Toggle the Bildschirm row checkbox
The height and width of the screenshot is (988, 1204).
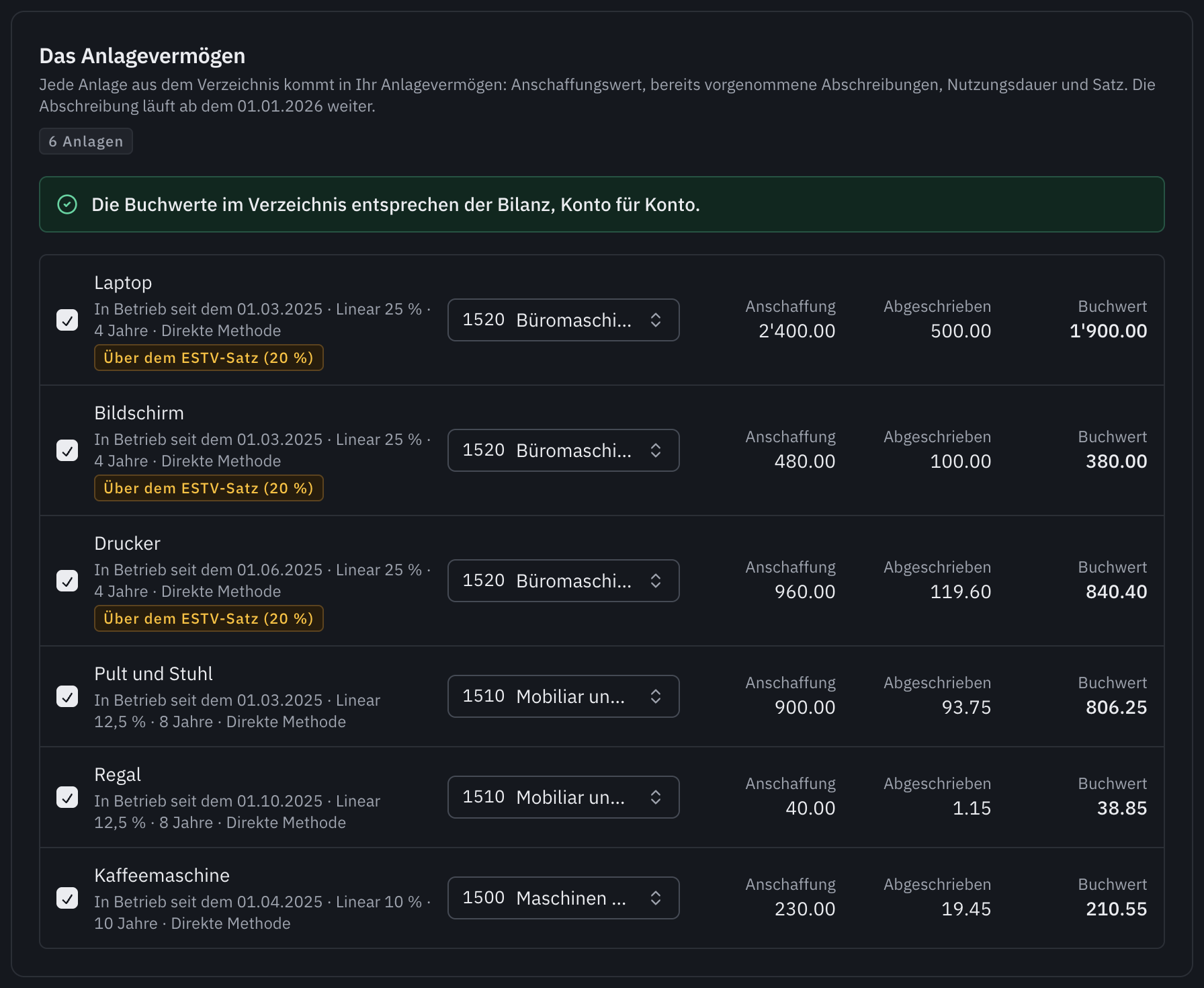67,450
